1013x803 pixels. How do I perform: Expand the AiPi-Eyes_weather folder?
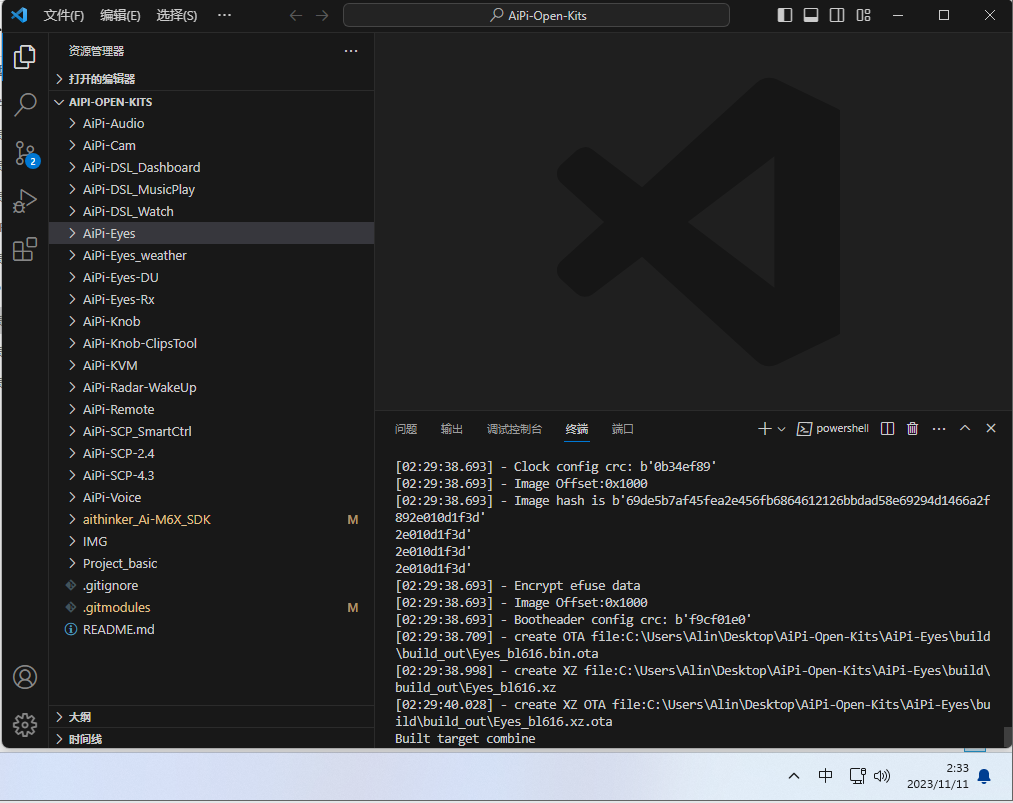coord(212,255)
